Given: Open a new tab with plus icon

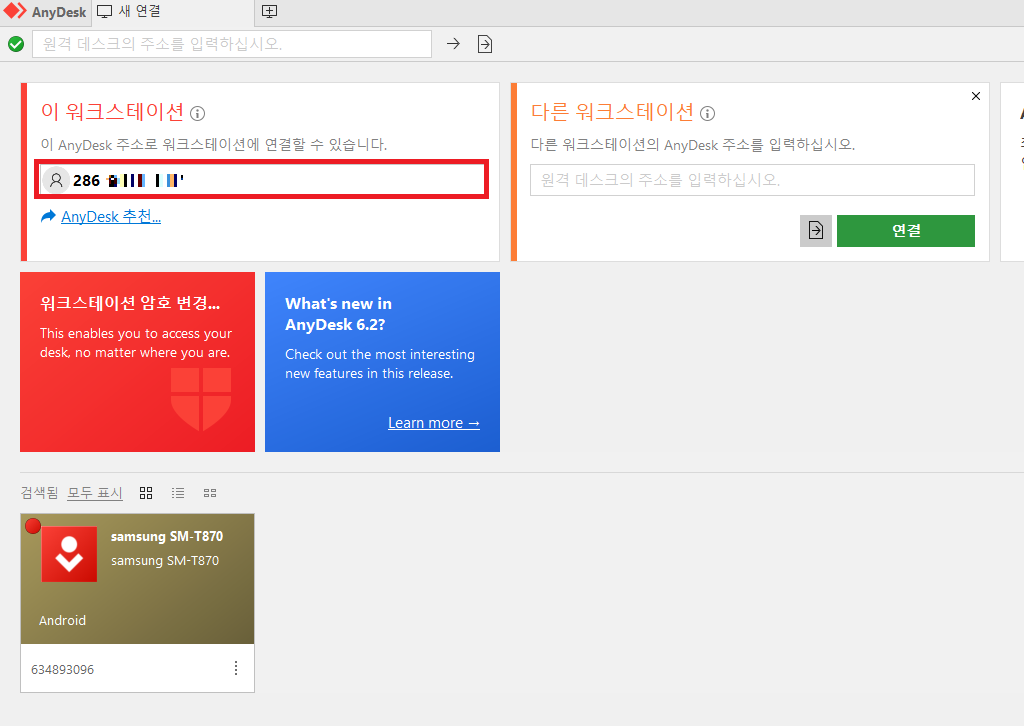Looking at the screenshot, I should (269, 11).
